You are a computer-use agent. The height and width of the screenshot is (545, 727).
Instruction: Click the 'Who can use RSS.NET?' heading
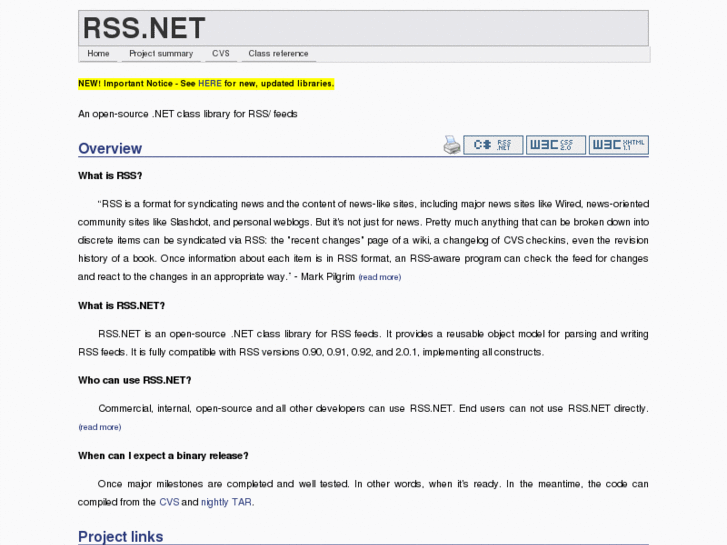point(134,380)
